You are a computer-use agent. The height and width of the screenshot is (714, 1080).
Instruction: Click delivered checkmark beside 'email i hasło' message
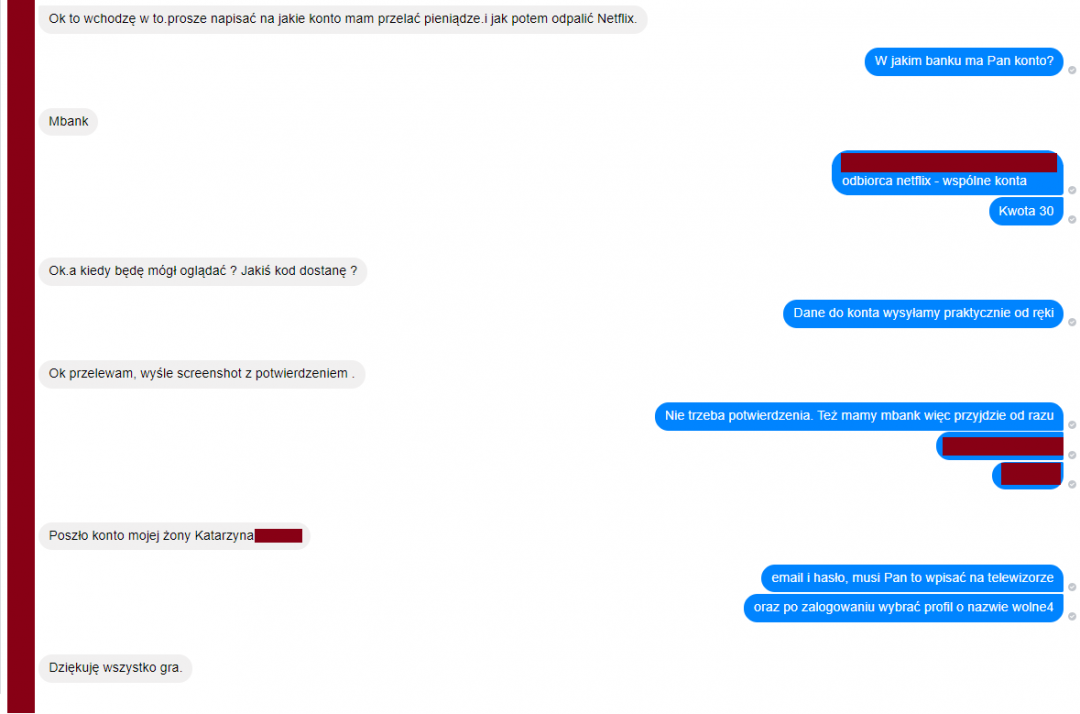tap(1072, 587)
